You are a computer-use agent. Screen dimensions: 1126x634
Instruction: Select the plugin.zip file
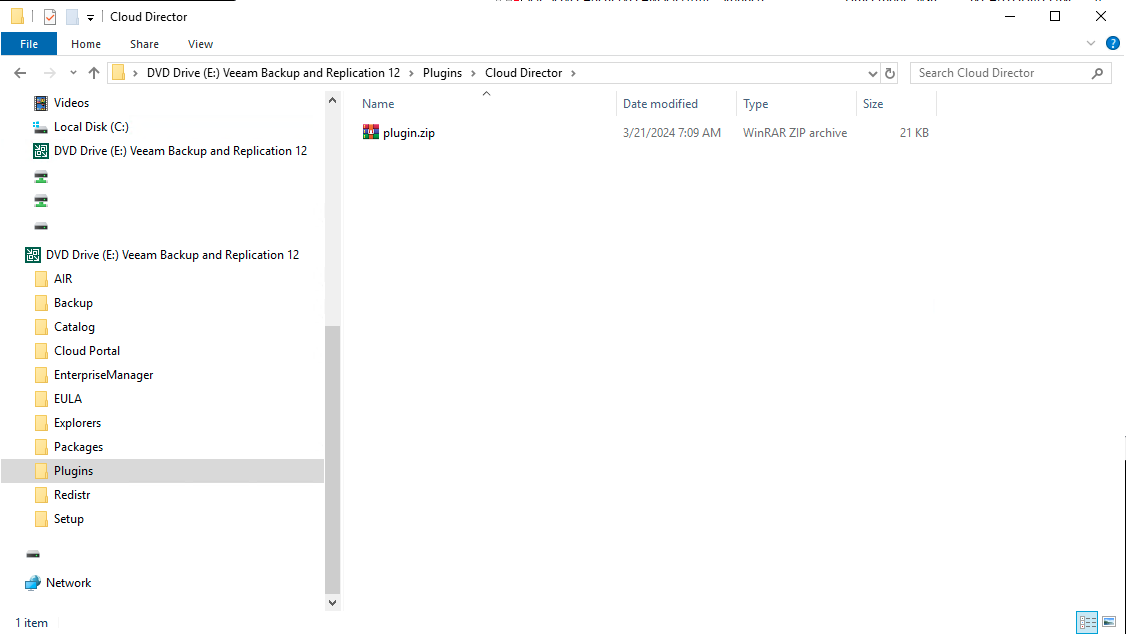point(409,133)
